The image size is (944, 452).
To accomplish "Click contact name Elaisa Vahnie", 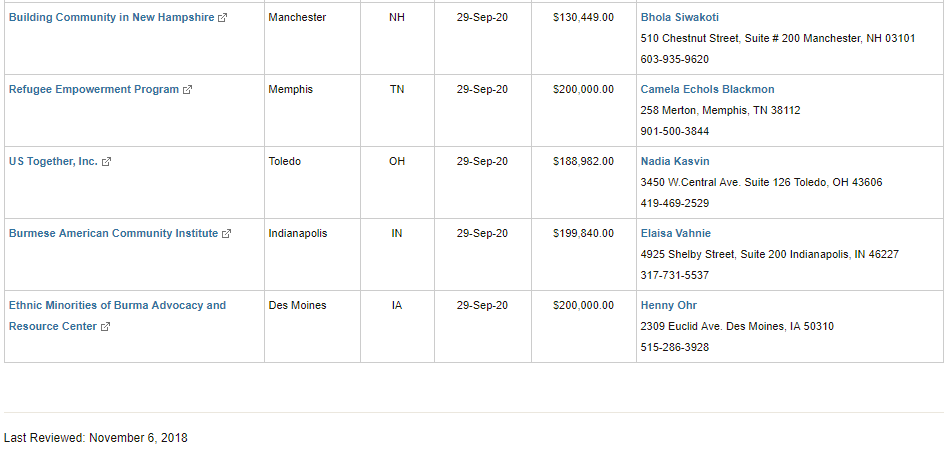I will pyautogui.click(x=675, y=234).
